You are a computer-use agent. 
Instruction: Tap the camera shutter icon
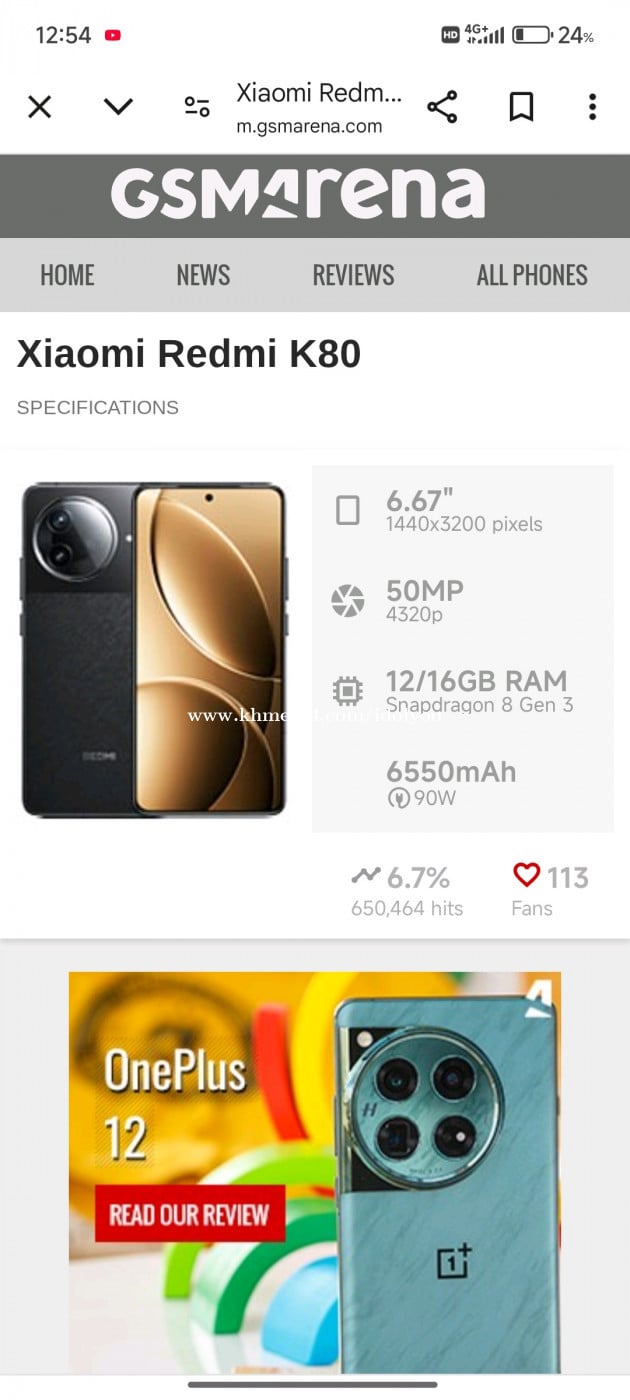(x=348, y=601)
